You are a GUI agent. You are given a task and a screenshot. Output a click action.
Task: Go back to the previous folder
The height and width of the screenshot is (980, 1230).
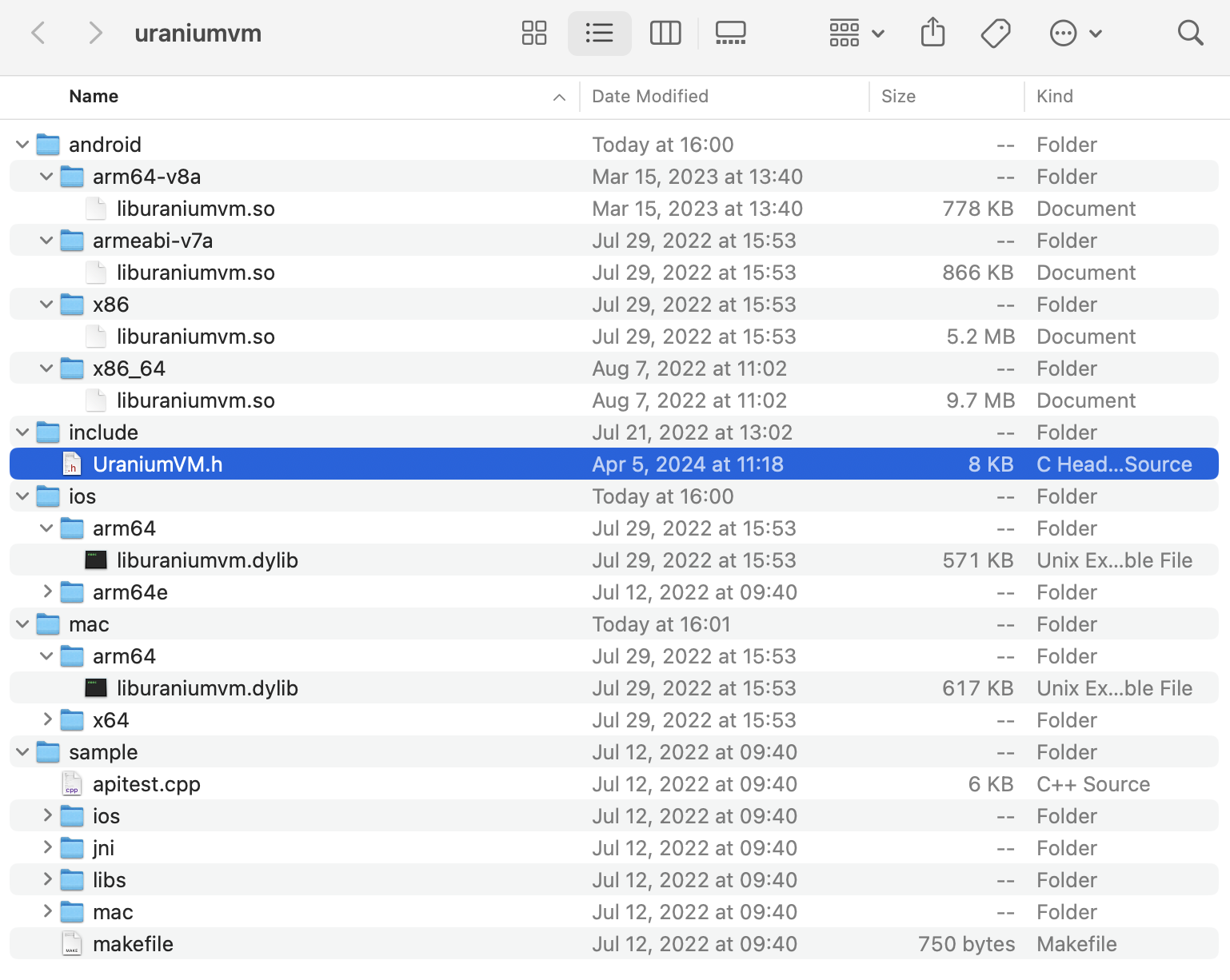pyautogui.click(x=38, y=33)
